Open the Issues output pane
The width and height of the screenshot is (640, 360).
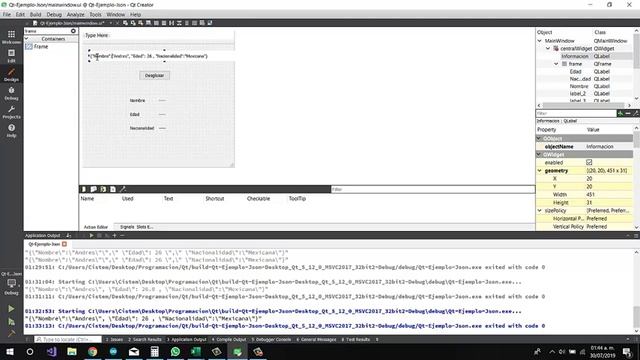click(115, 340)
